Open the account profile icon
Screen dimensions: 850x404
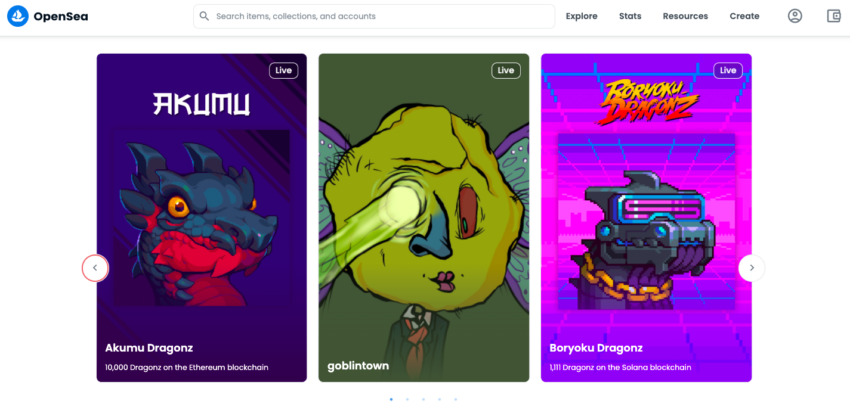click(795, 16)
